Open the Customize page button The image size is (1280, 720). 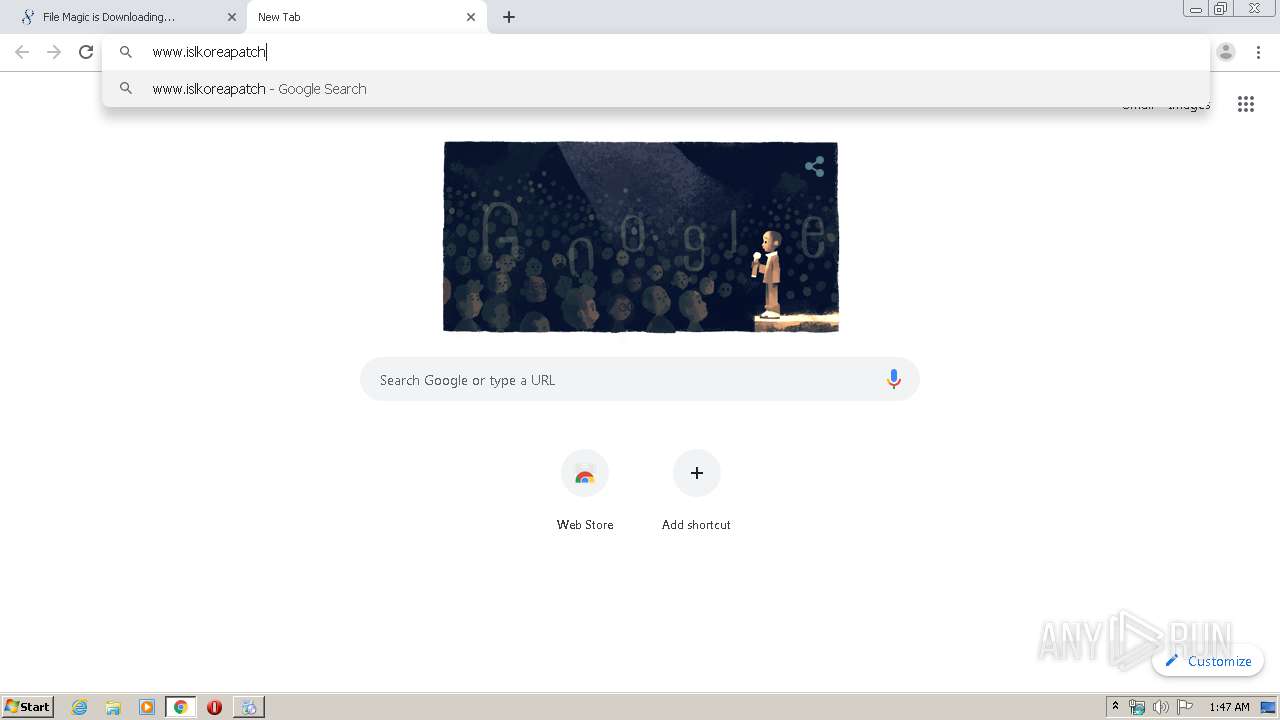click(x=1208, y=661)
